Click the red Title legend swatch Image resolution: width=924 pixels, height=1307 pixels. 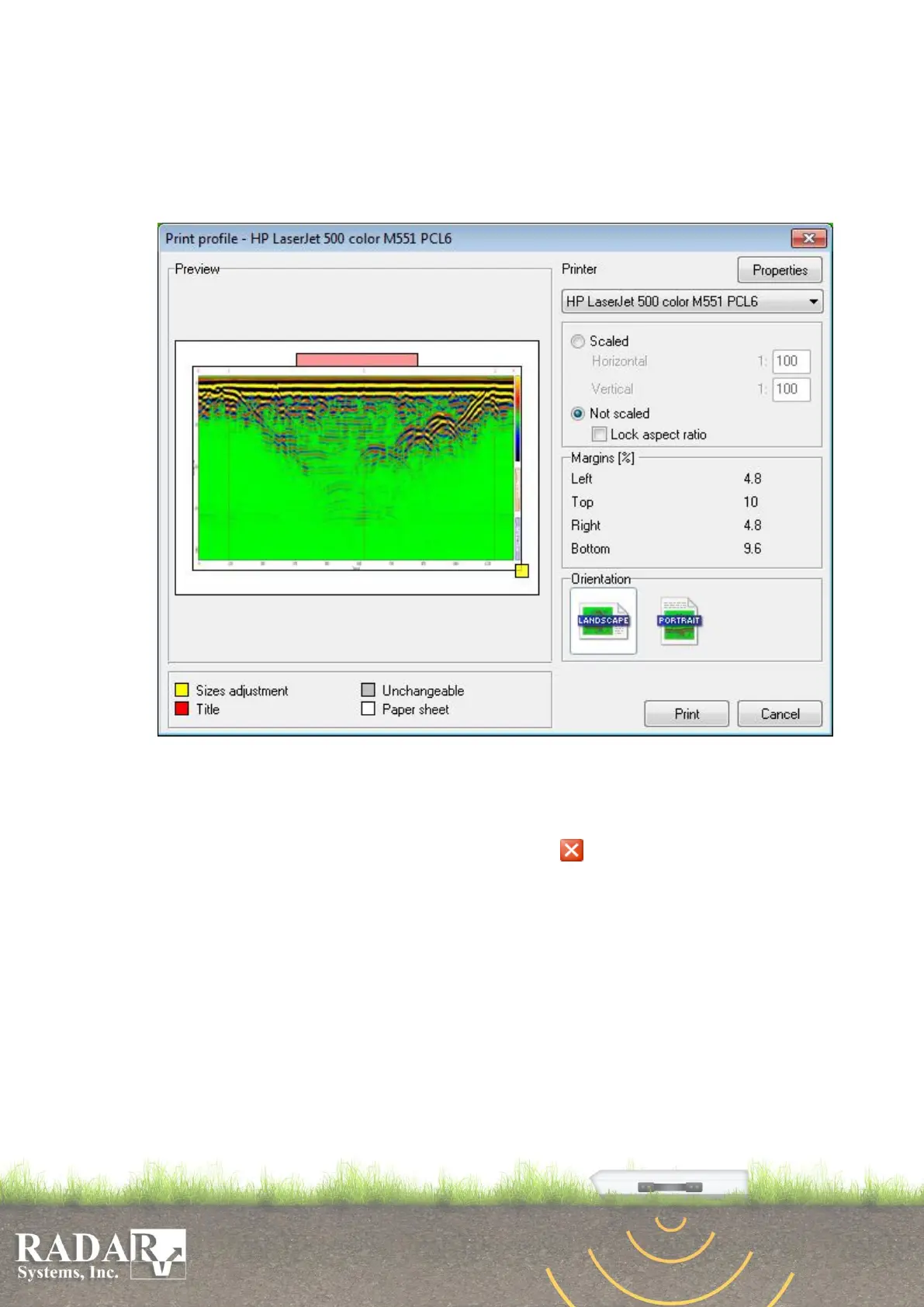click(x=182, y=709)
